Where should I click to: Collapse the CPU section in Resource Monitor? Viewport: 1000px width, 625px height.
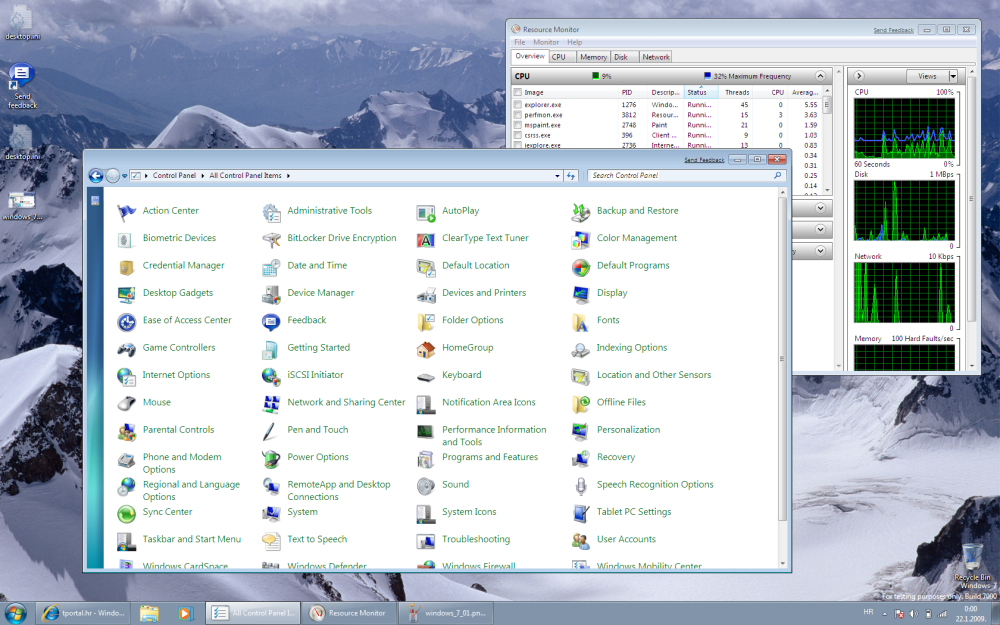pyautogui.click(x=820, y=76)
